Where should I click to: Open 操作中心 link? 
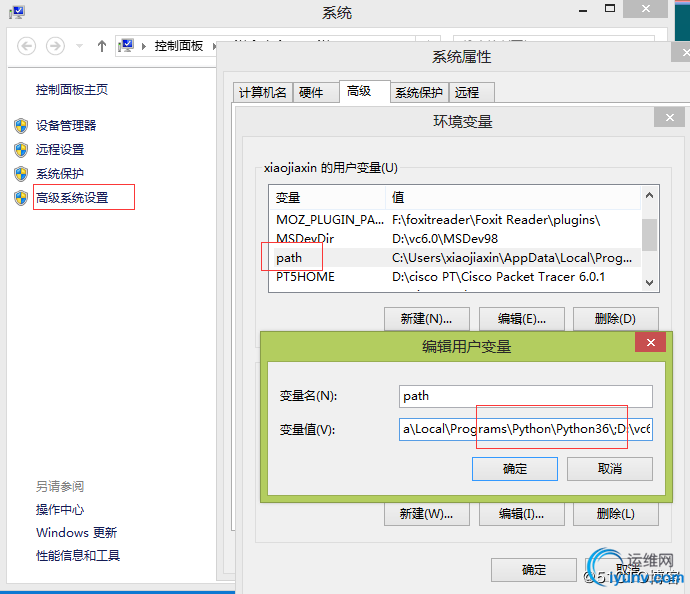click(60, 510)
